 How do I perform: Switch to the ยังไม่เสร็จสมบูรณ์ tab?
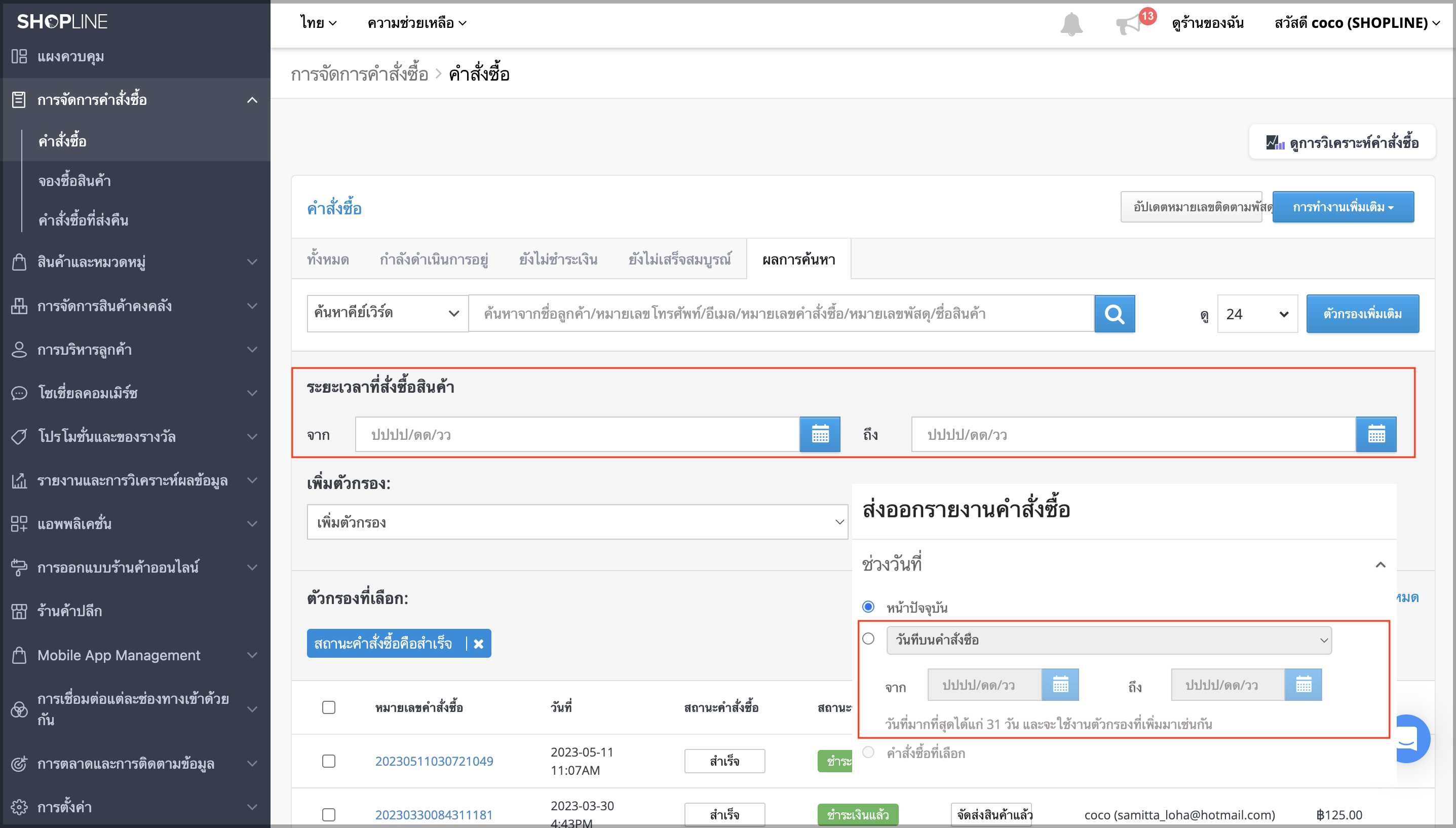tap(679, 259)
